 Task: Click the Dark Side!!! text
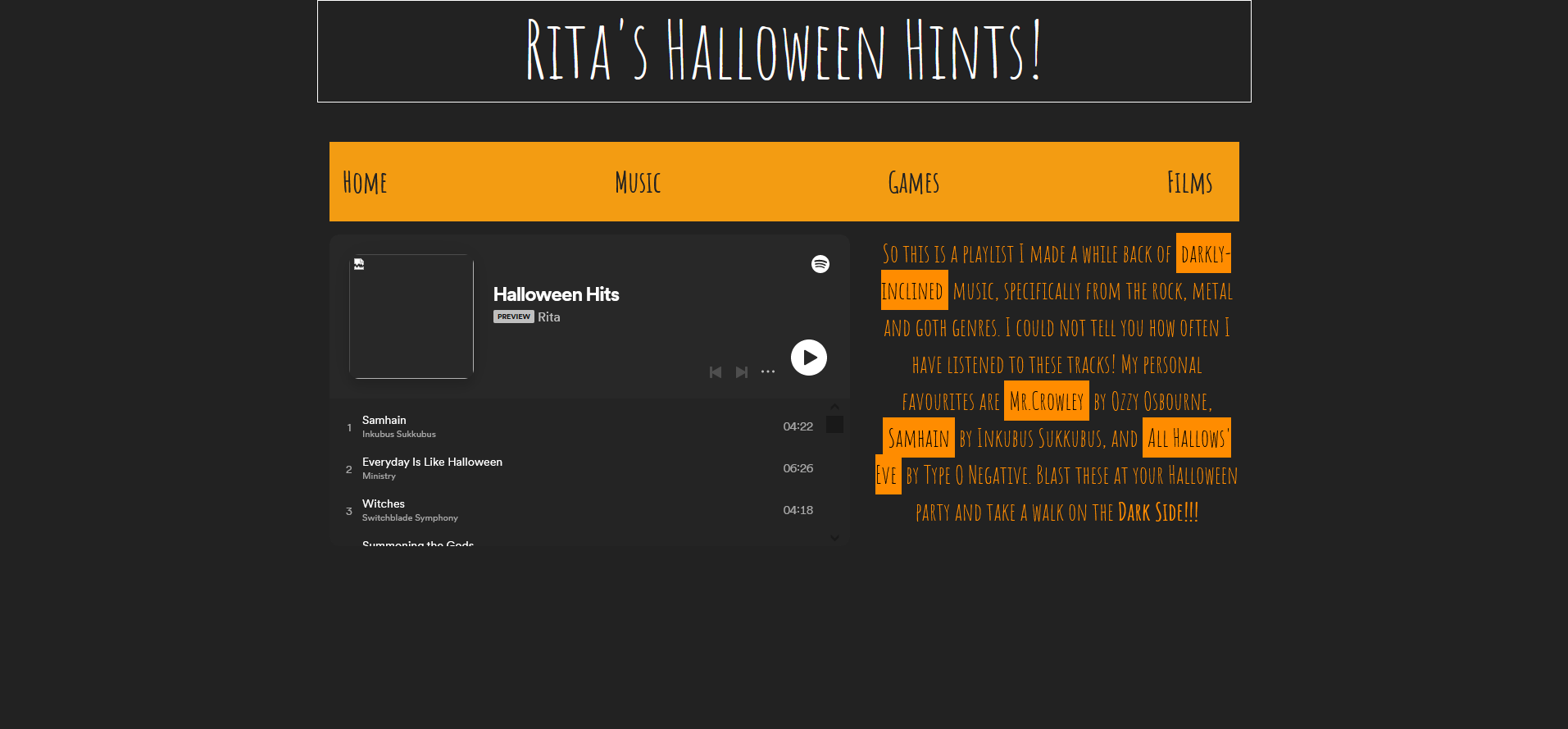click(1158, 513)
